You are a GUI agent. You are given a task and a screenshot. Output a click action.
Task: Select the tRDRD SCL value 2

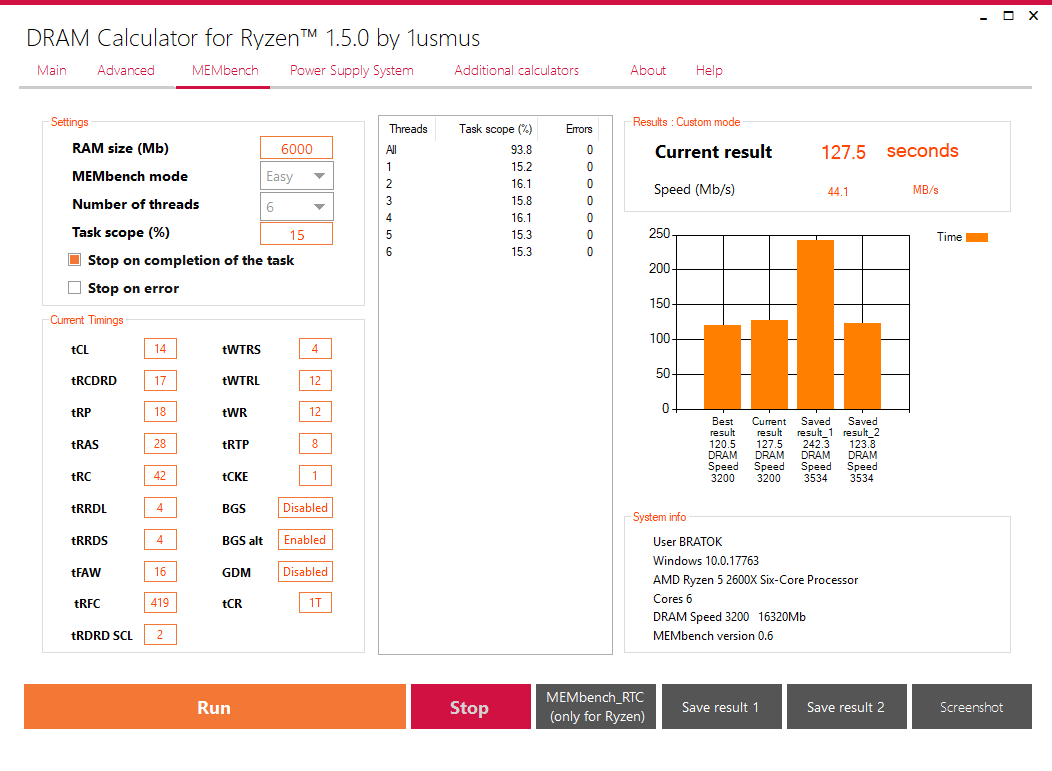[160, 635]
